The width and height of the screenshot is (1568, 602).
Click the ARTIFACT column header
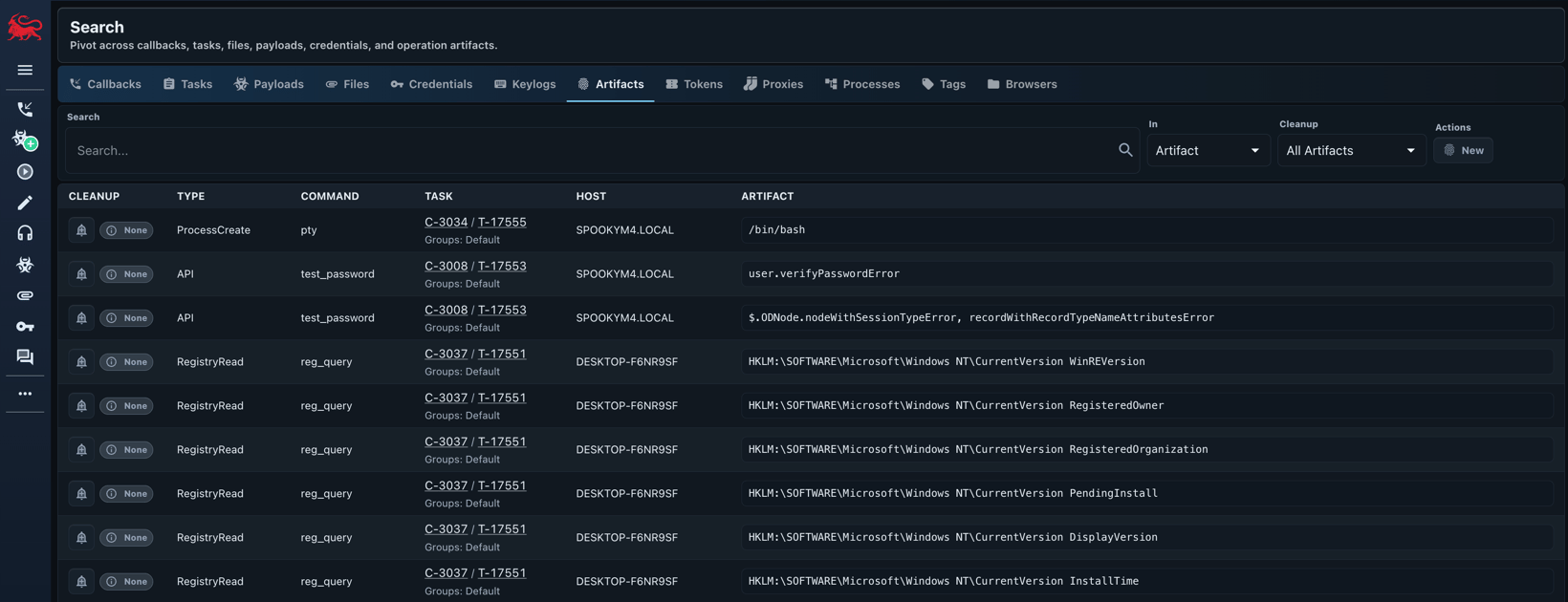[767, 196]
